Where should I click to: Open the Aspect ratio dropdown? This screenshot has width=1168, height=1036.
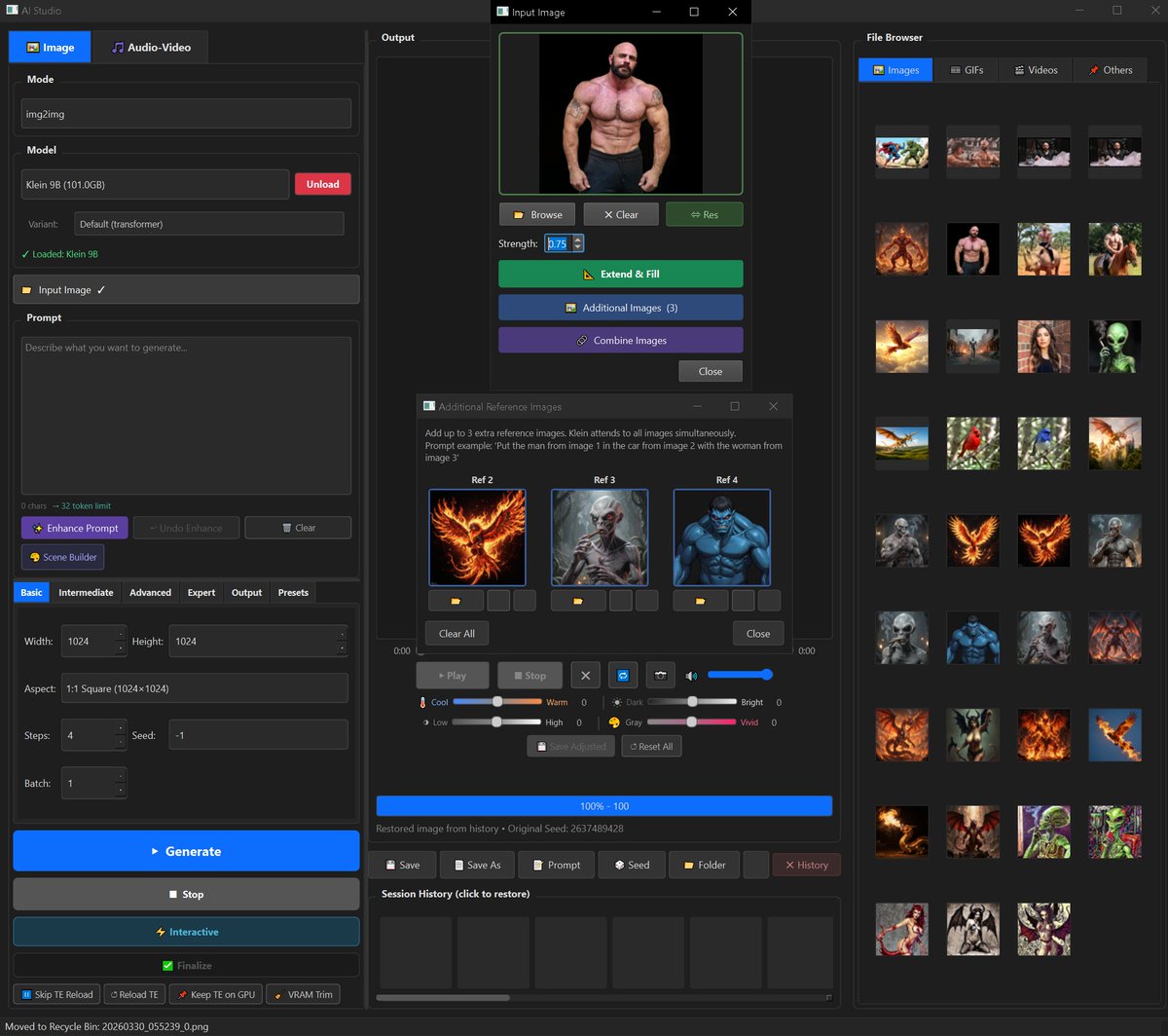(x=204, y=688)
